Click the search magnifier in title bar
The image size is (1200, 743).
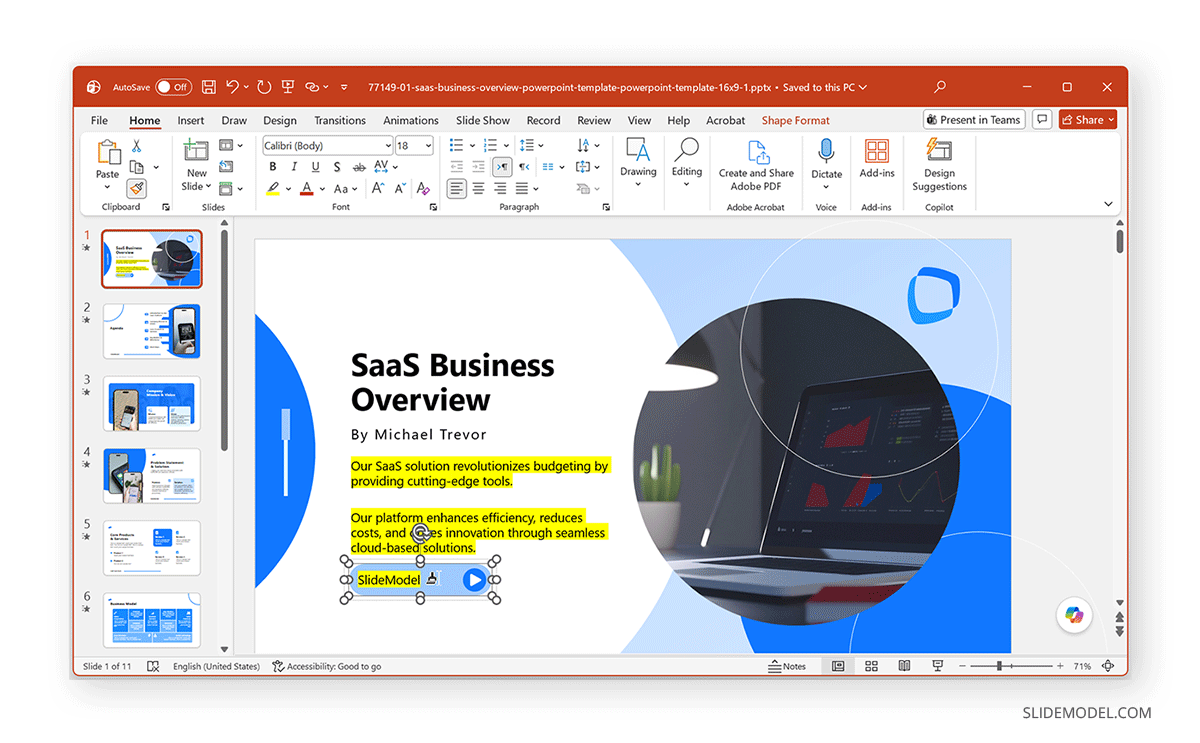(939, 87)
